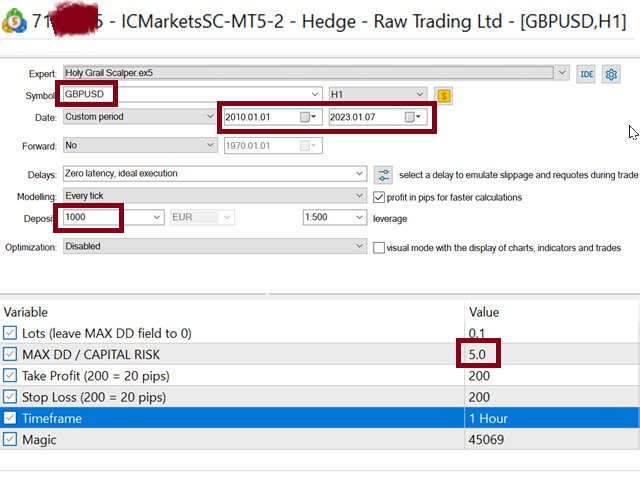The height and width of the screenshot is (480, 640).
Task: Click the MetaTrader app icon in title
Action: click(15, 21)
